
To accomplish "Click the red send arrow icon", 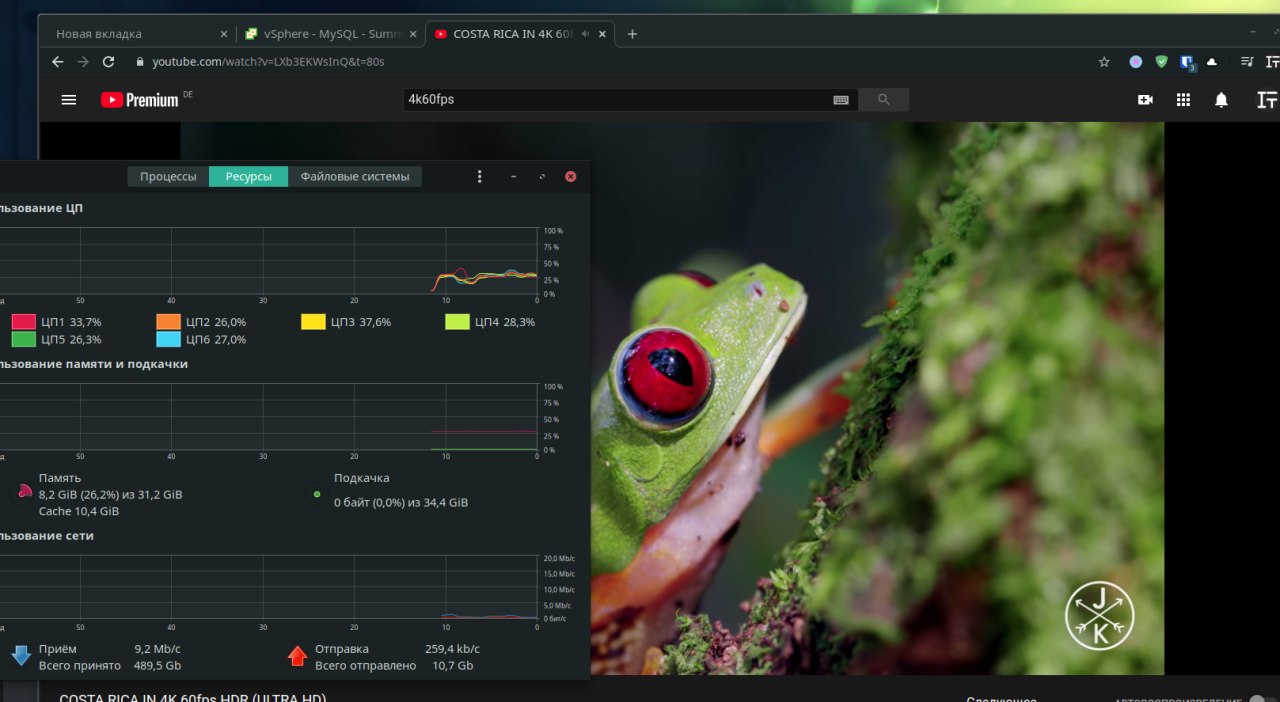I will coord(297,656).
